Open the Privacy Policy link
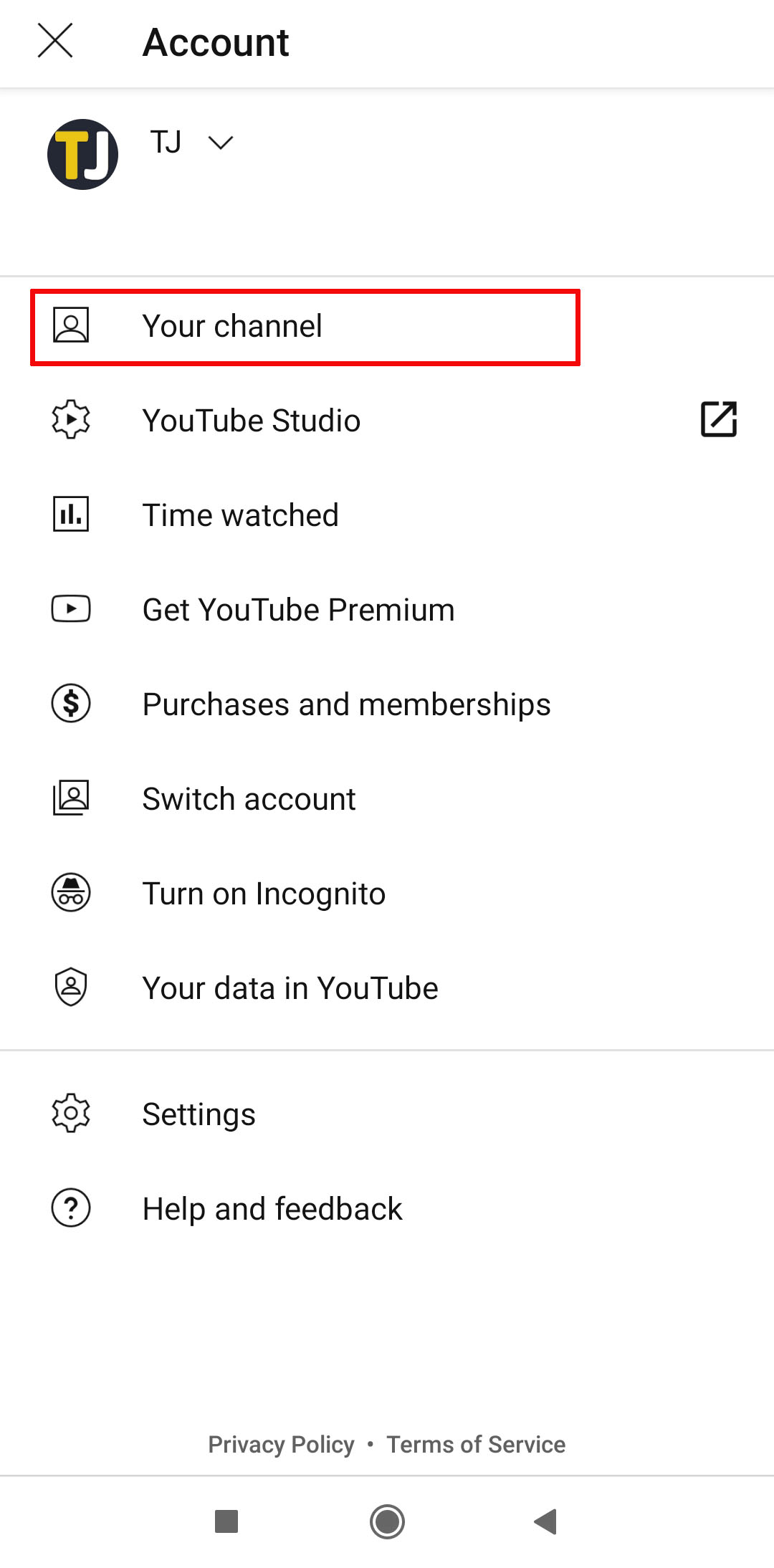The width and height of the screenshot is (774, 1568). coord(281,1445)
